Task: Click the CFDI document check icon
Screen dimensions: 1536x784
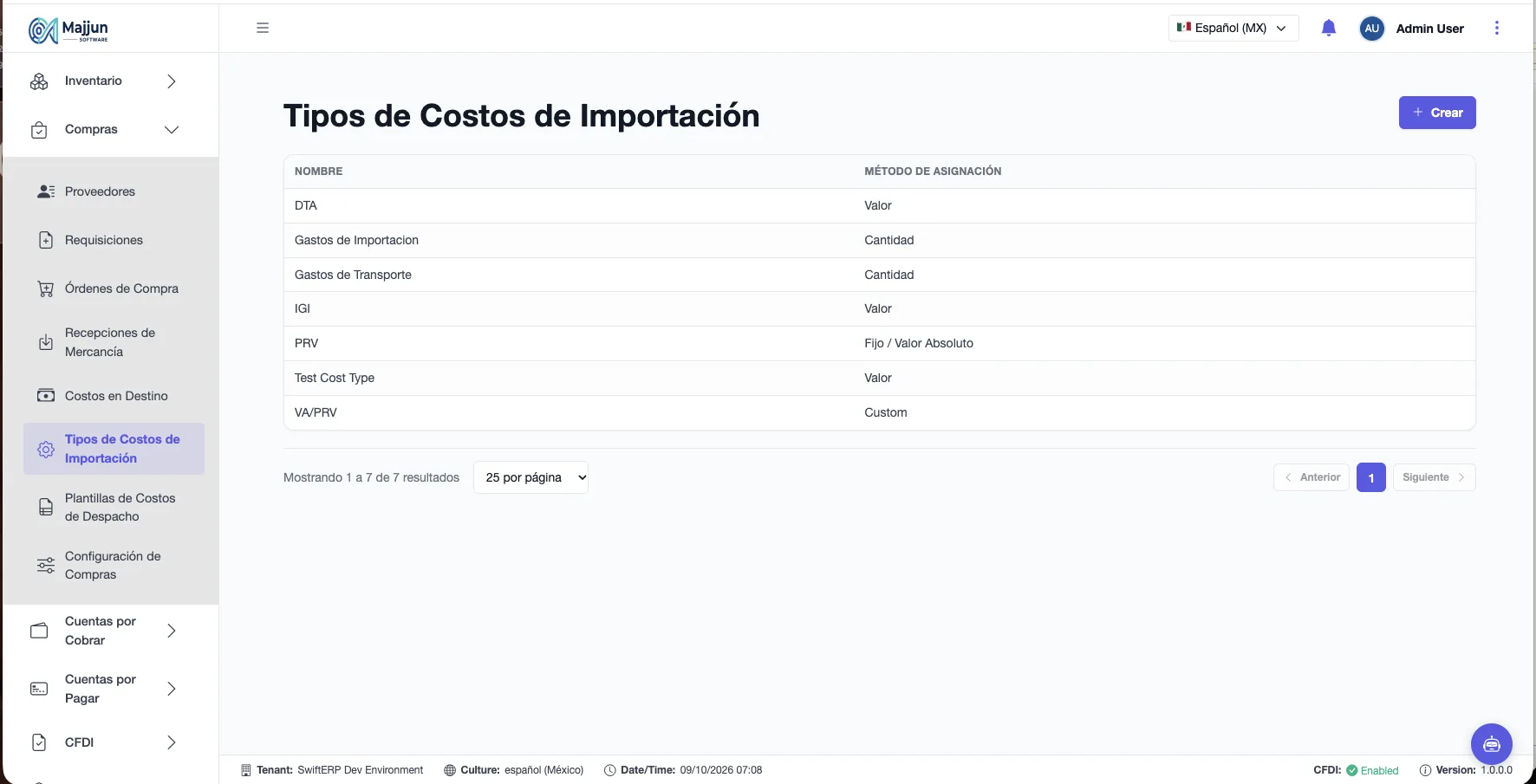Action: [39, 742]
